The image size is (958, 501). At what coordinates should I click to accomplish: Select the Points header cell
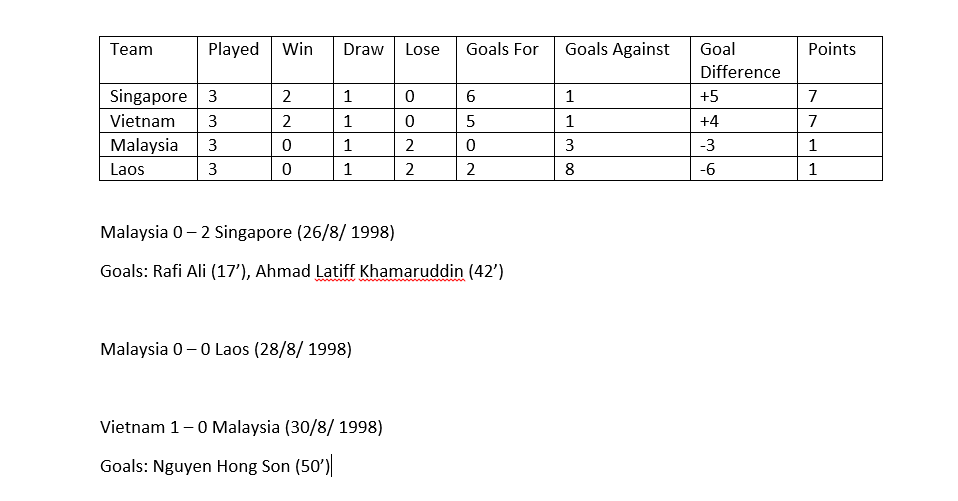click(x=840, y=60)
